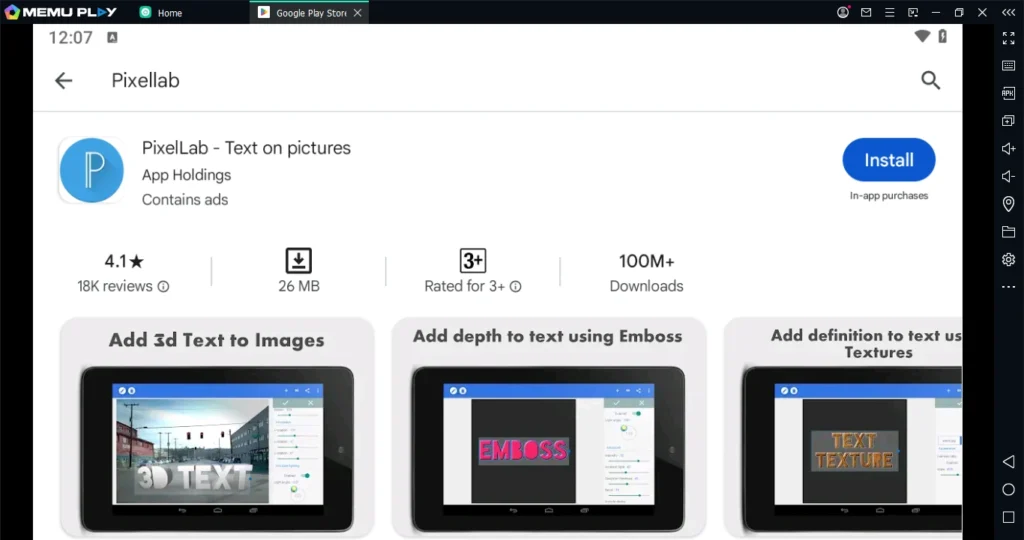1024x540 pixels.
Task: Click the Pixellab search query text
Action: click(x=145, y=80)
